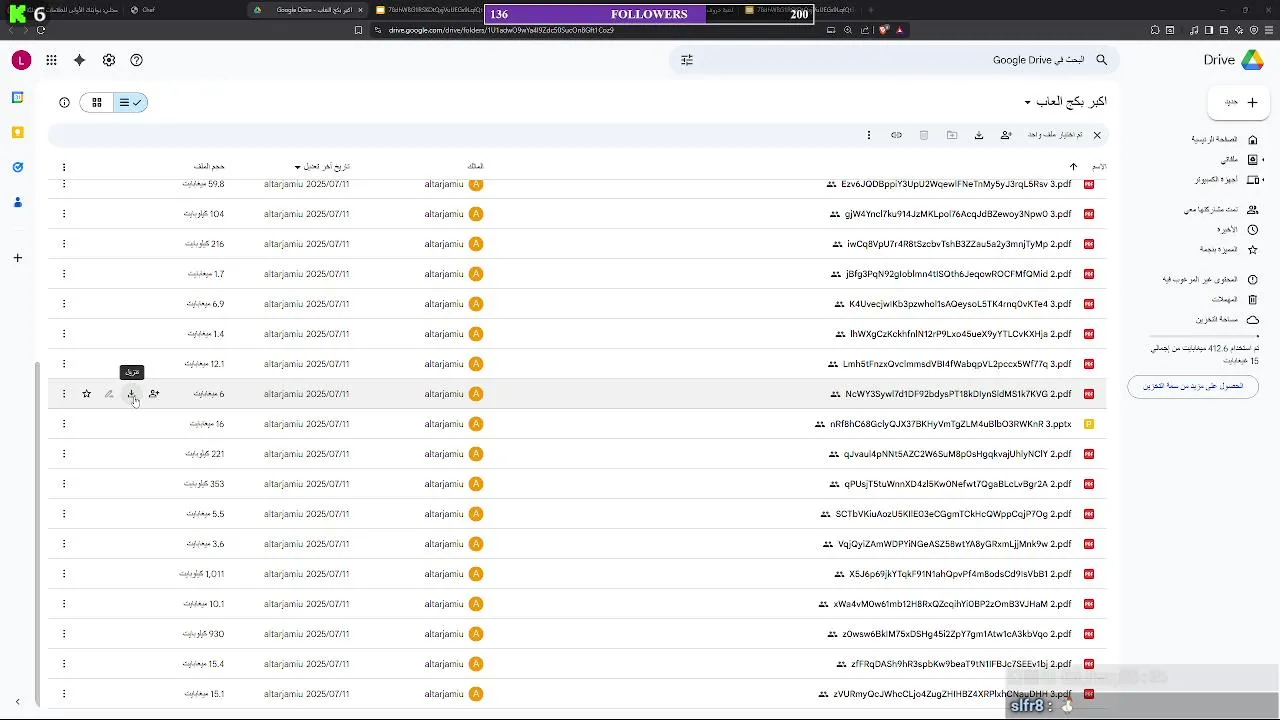Rename the hovered file with pencil icon
This screenshot has width=1280, height=720.
(109, 394)
